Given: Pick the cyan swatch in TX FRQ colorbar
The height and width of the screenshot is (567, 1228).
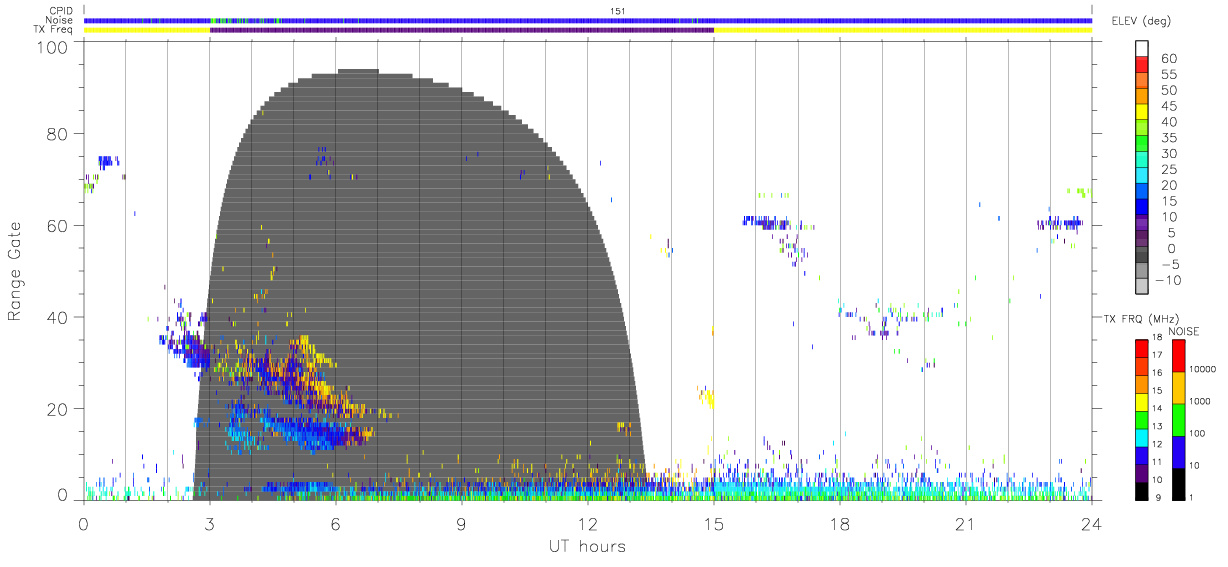Looking at the screenshot, I should (1142, 436).
